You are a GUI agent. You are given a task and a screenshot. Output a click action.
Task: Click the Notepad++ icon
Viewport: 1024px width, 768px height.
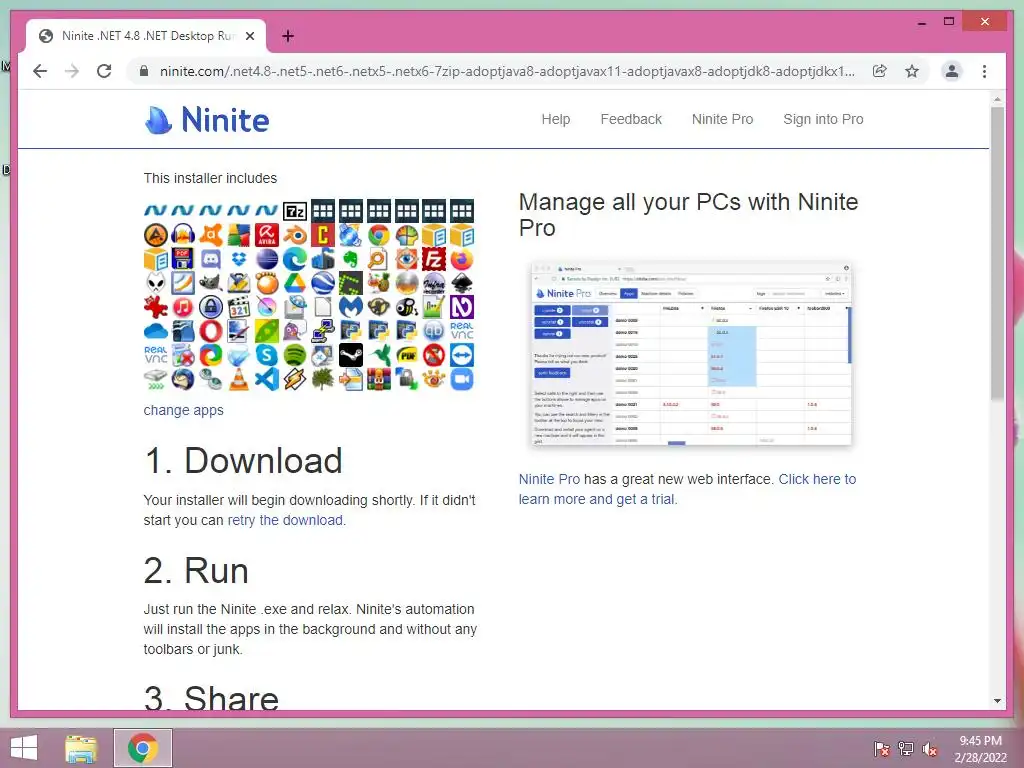click(434, 307)
